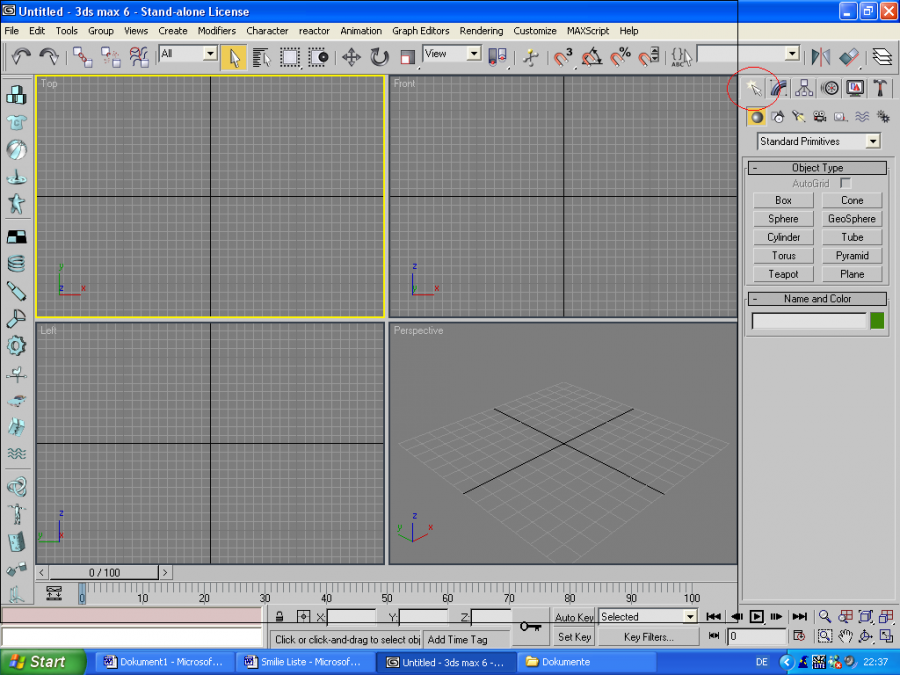Click the Teapot primitive button
This screenshot has width=900, height=675.
click(783, 274)
